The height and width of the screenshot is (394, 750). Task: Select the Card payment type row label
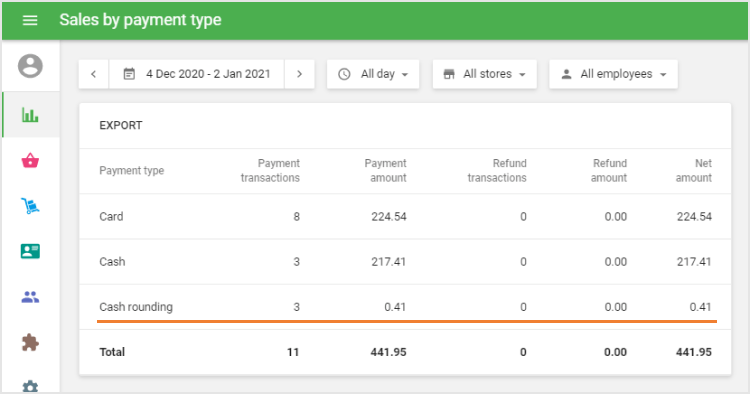pos(111,217)
